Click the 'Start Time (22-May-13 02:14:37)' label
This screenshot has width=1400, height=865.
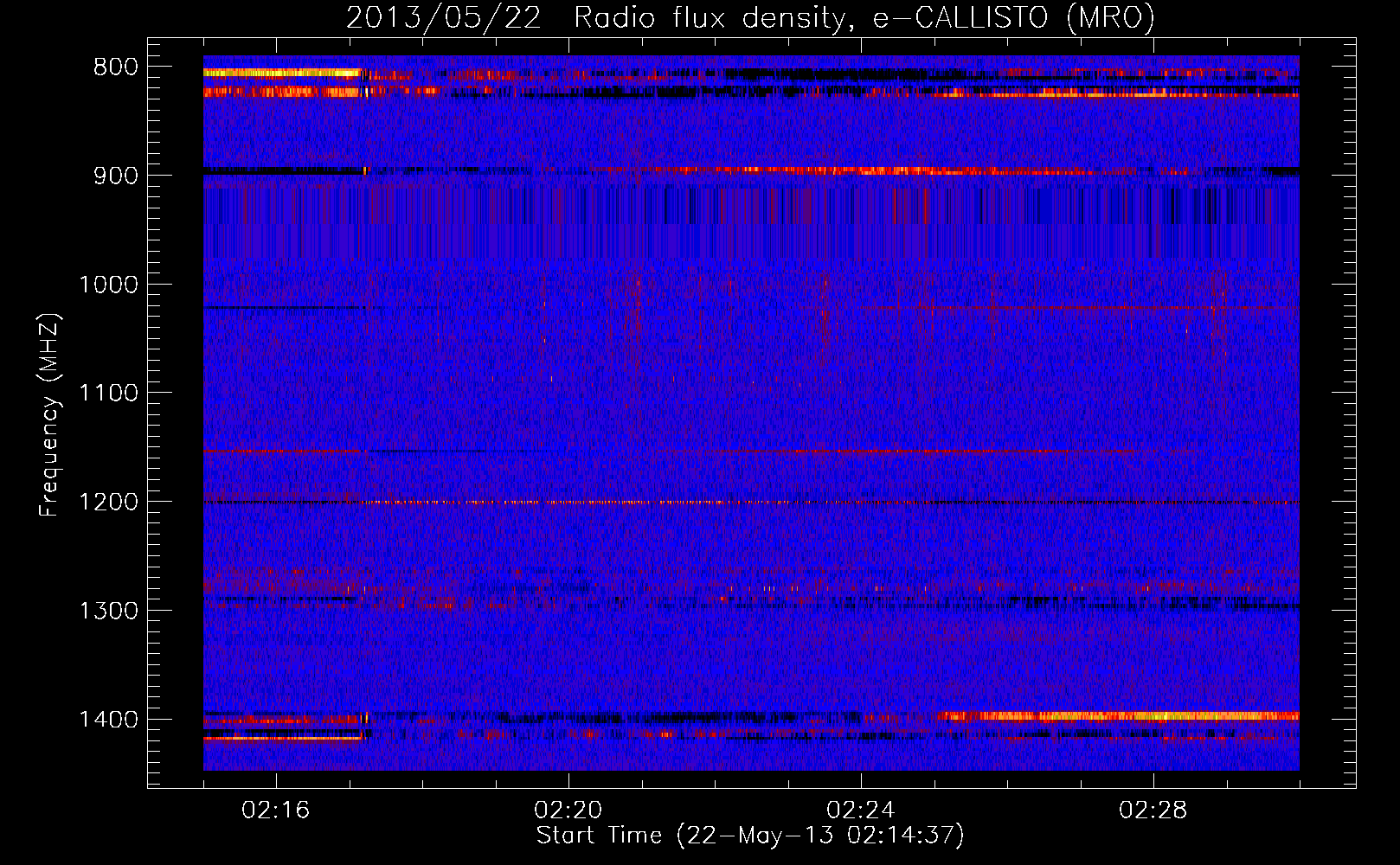[750, 836]
